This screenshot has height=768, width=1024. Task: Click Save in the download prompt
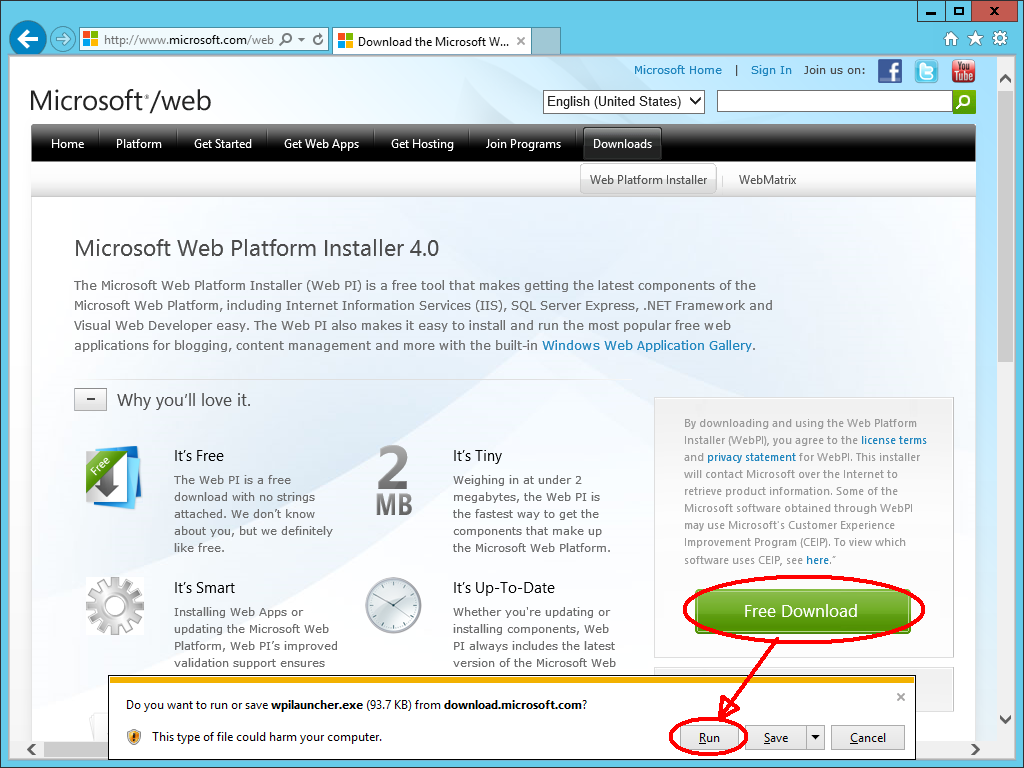click(776, 737)
